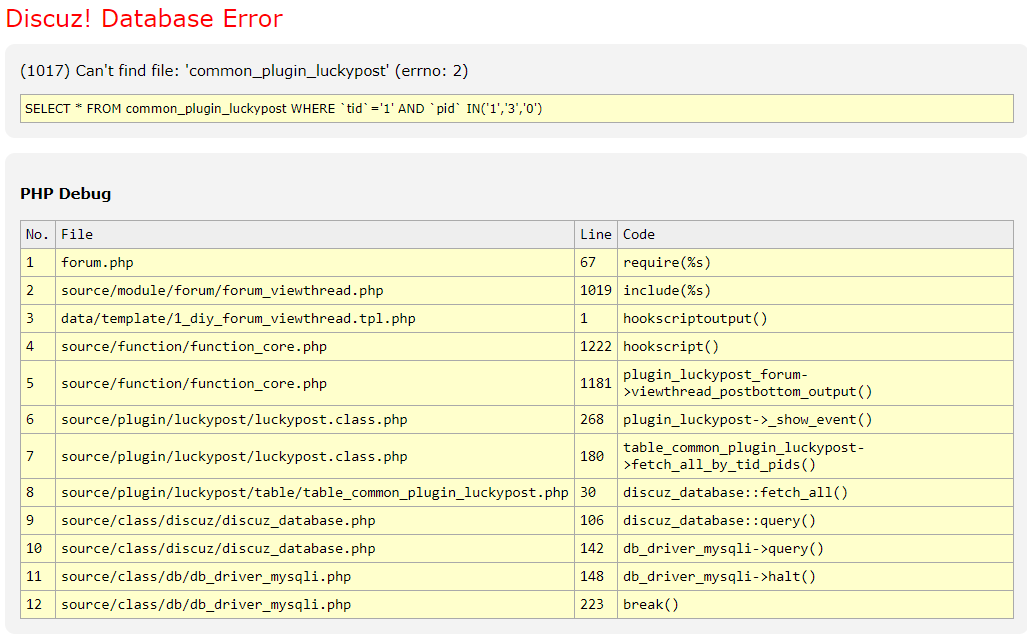This screenshot has width=1027, height=636.
Task: Click the luckypost.class.php file cell in row 7
Action: coord(315,457)
